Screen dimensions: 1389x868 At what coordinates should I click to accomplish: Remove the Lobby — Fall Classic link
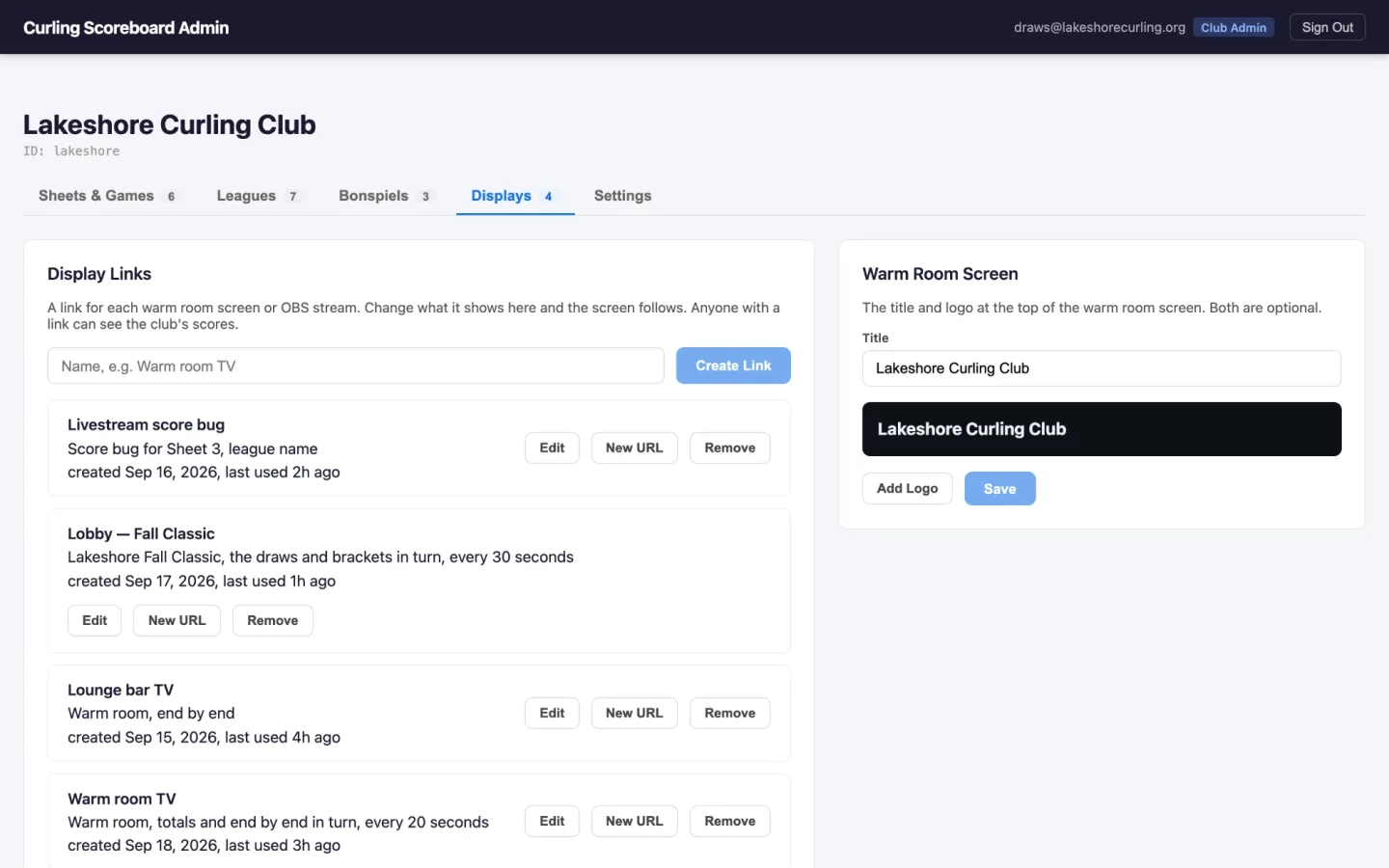click(273, 620)
